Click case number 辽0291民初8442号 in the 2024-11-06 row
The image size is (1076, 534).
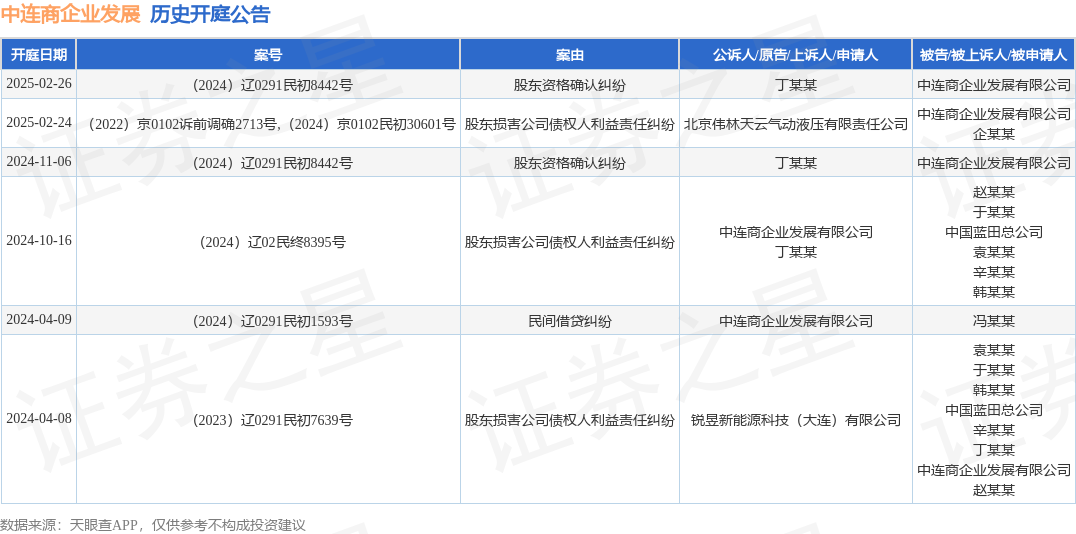(268, 163)
